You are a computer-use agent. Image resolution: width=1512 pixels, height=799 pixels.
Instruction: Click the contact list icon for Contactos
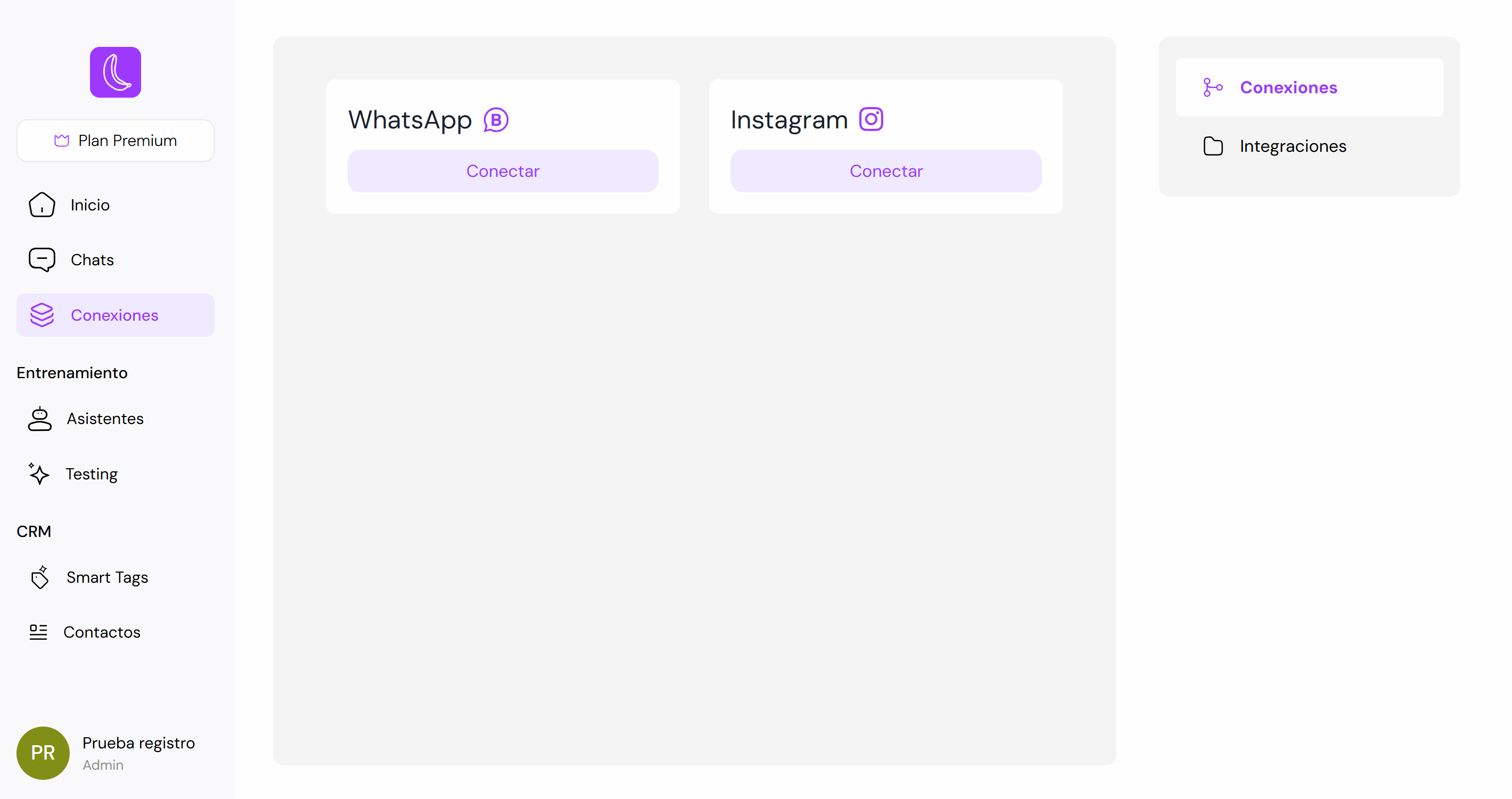click(x=38, y=632)
